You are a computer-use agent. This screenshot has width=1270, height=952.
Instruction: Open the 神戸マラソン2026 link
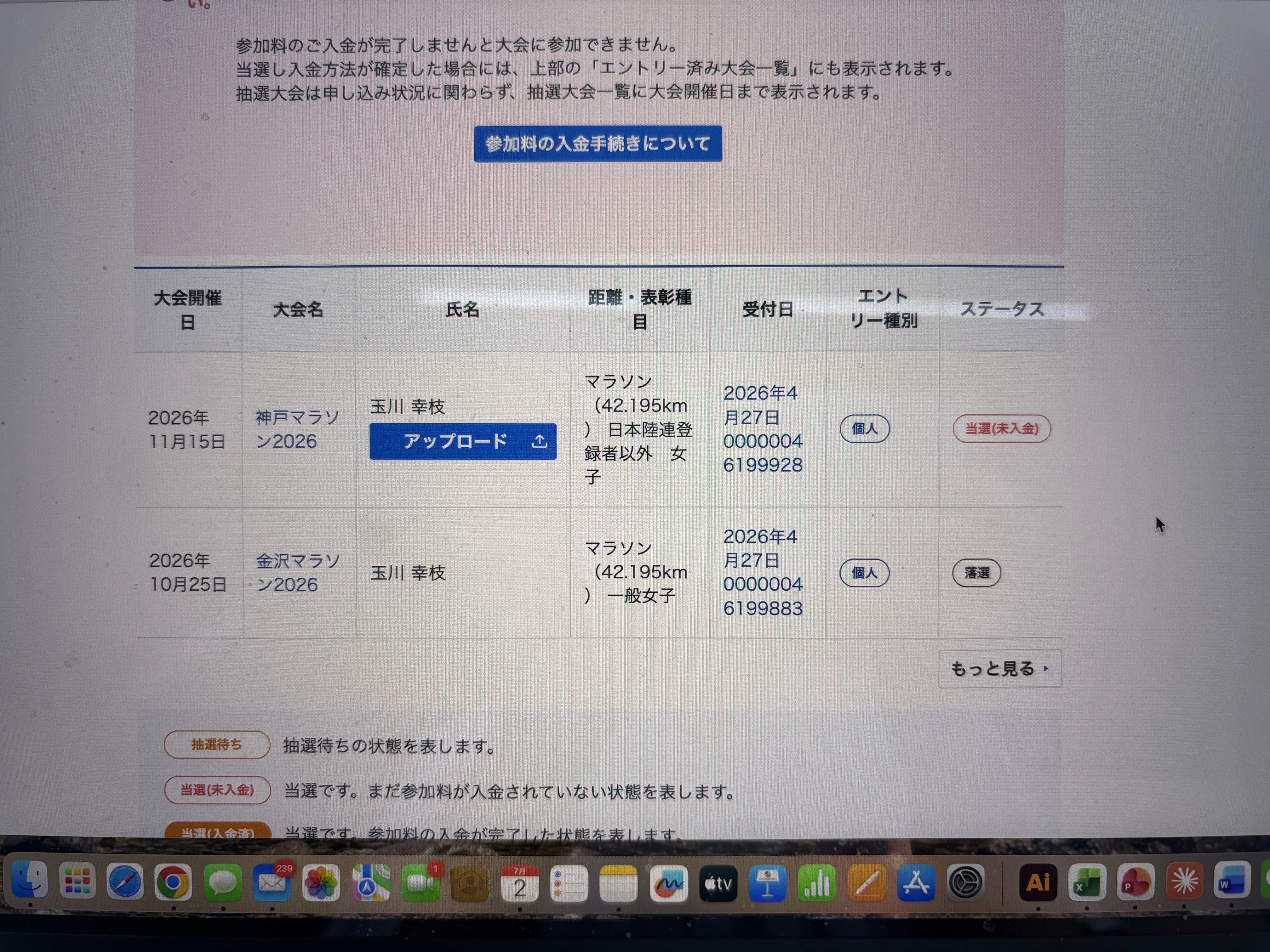pyautogui.click(x=297, y=429)
